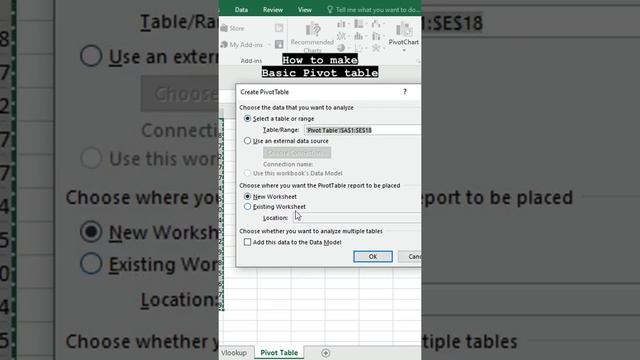The height and width of the screenshot is (360, 640).
Task: Click the add-in icon right of My Add-ins
Action: [279, 44]
